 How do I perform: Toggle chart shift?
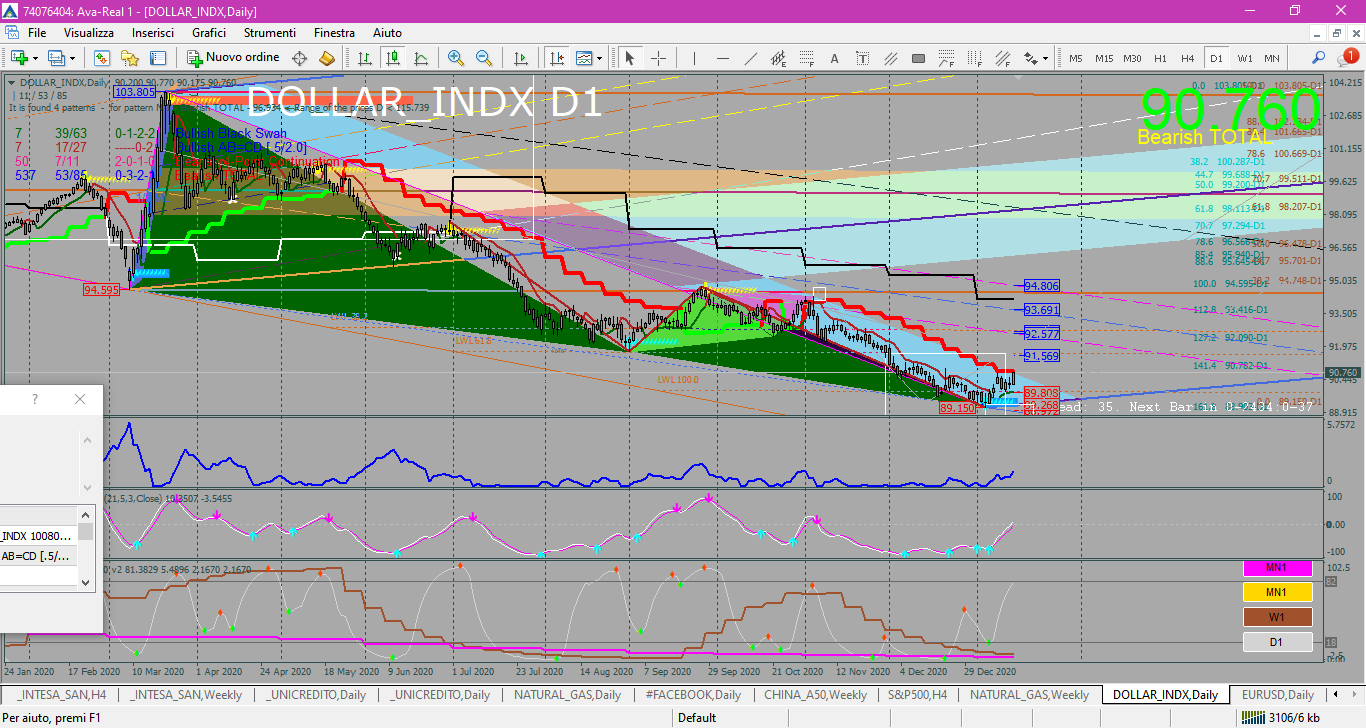(x=556, y=58)
